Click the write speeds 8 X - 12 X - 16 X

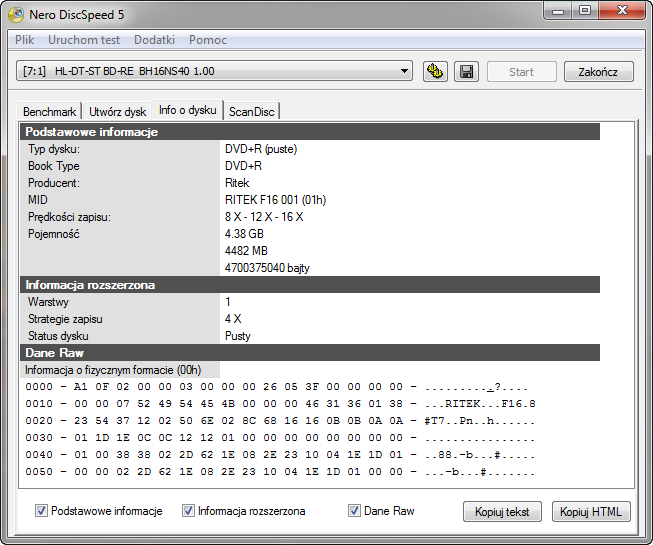264,217
